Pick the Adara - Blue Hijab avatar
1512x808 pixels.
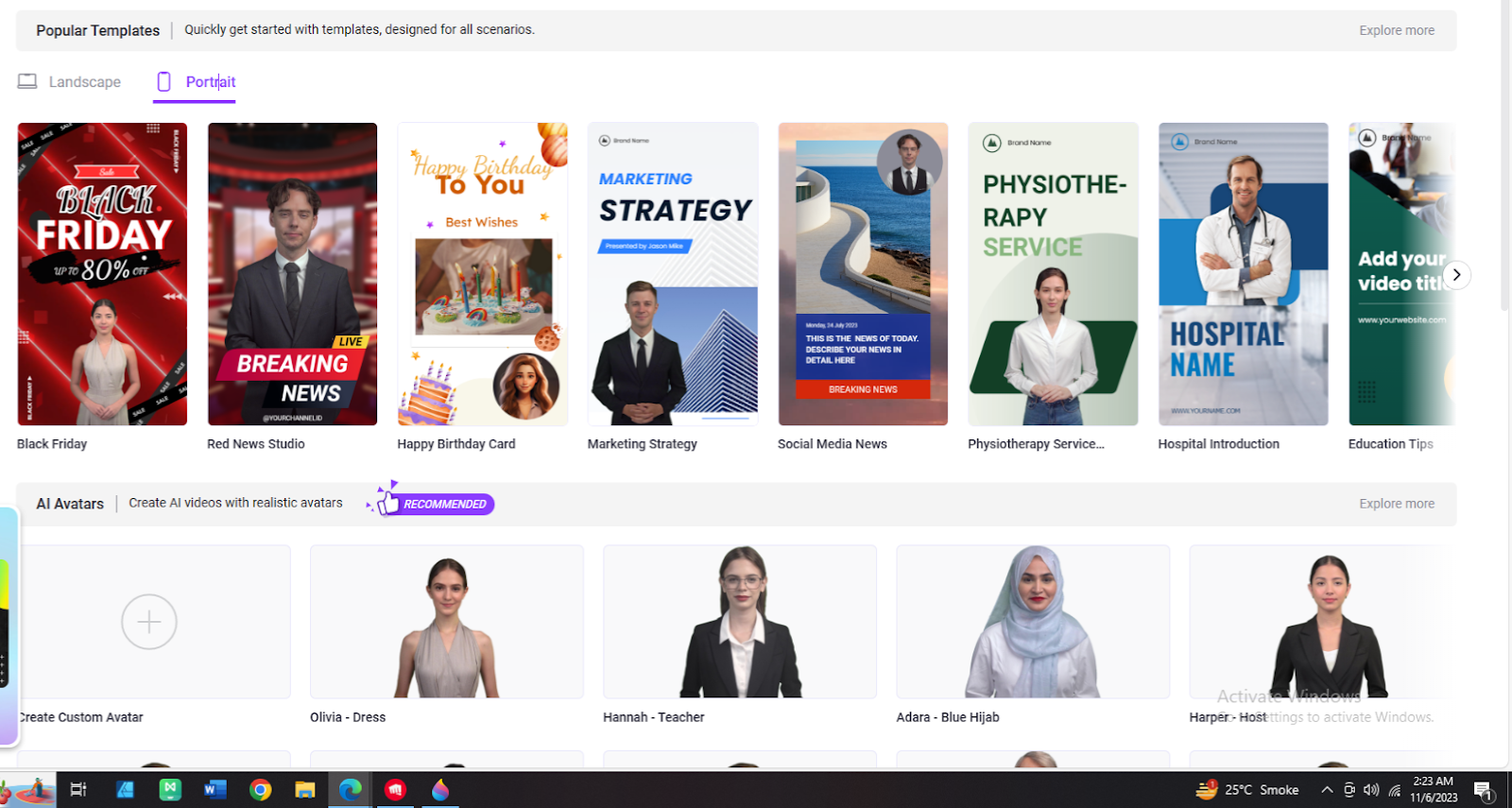1033,622
